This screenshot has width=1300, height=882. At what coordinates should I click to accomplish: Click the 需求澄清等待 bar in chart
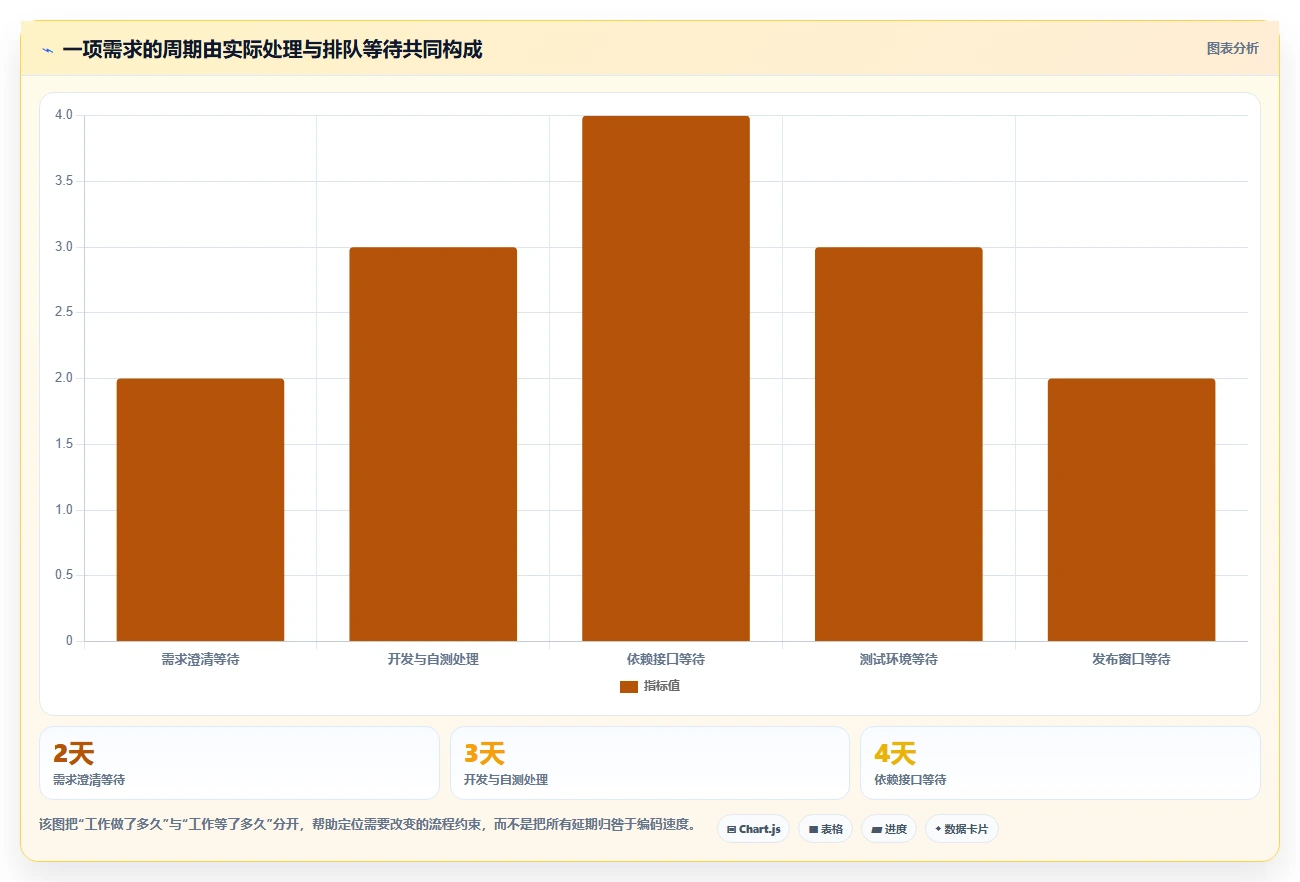coord(200,510)
